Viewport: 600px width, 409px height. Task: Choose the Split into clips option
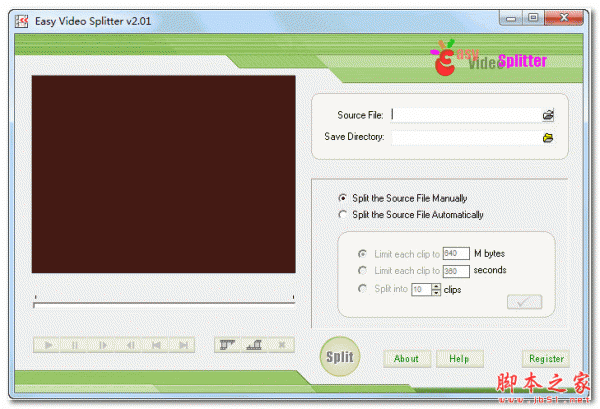click(362, 288)
